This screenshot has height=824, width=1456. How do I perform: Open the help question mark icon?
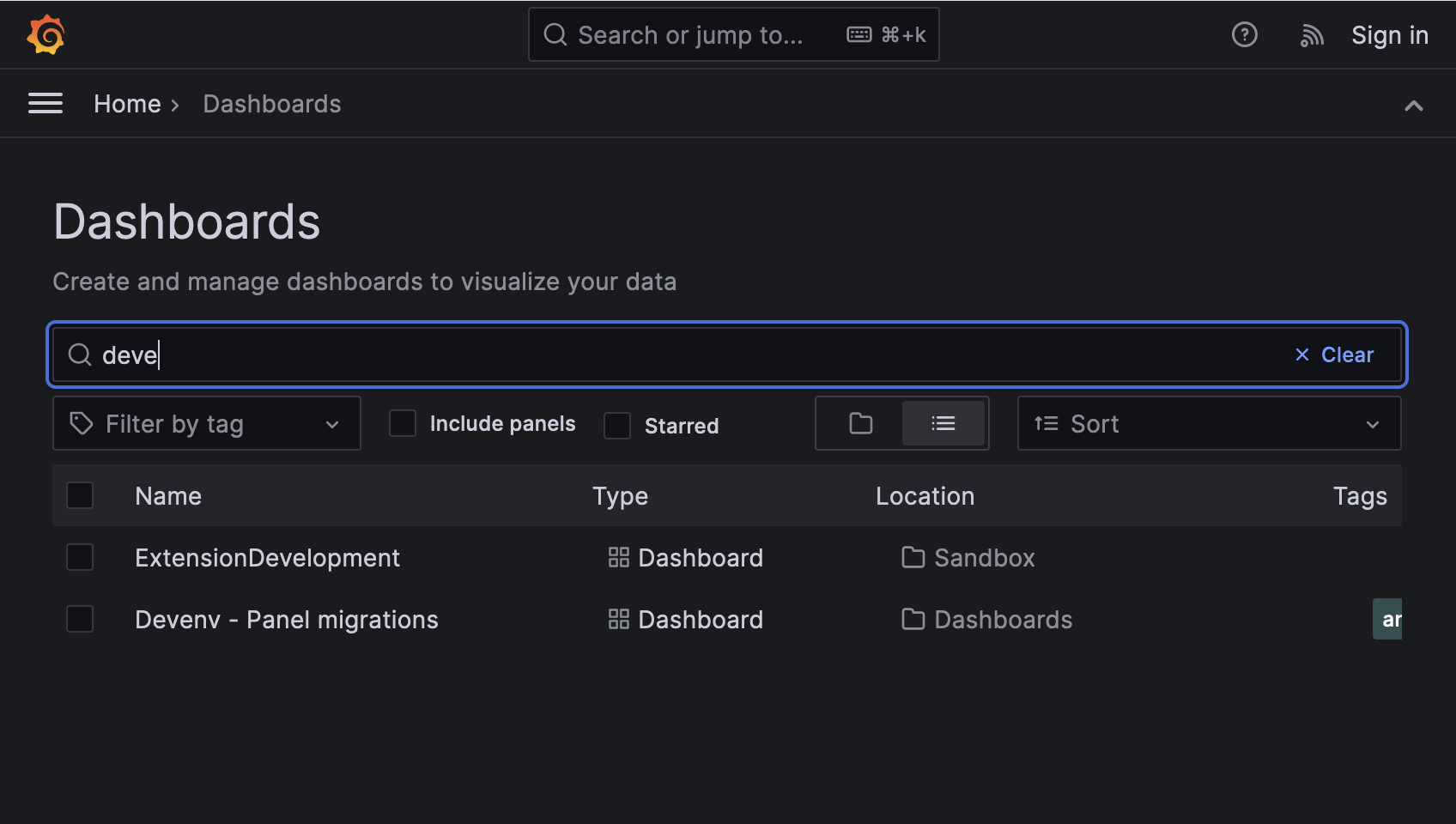(x=1244, y=35)
